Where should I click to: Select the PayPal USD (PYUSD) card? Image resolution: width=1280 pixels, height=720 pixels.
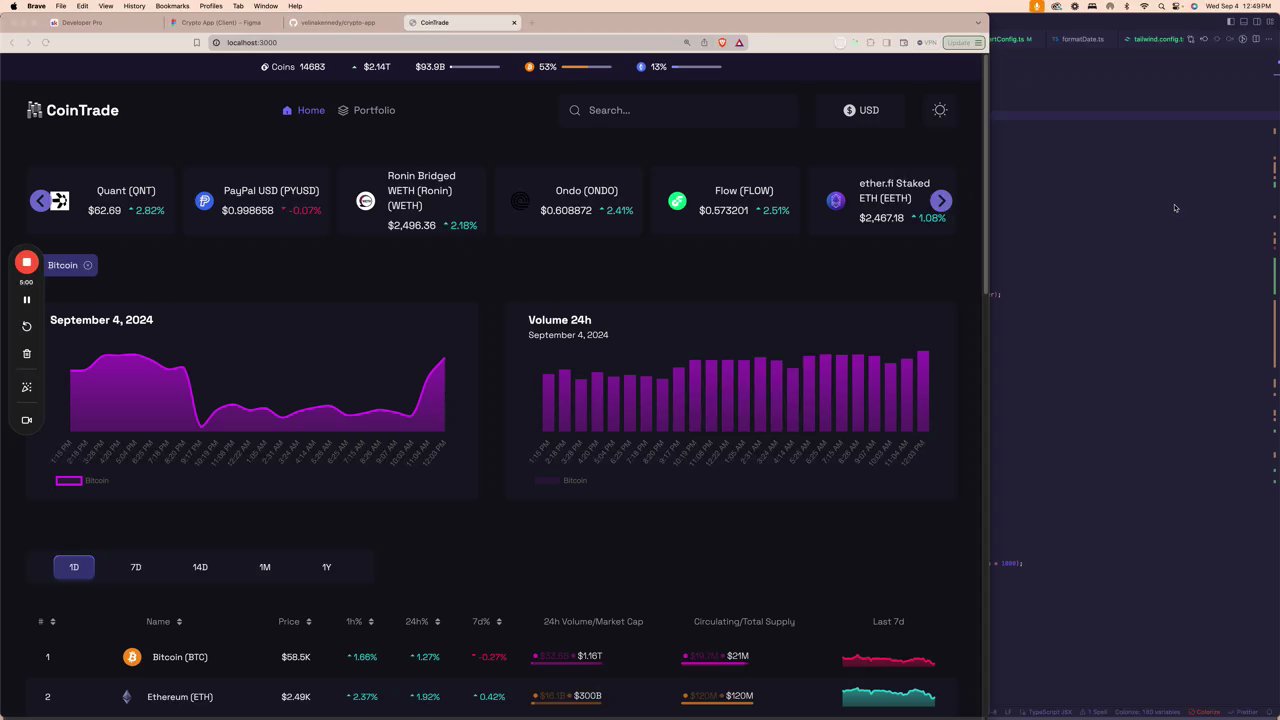pyautogui.click(x=258, y=201)
